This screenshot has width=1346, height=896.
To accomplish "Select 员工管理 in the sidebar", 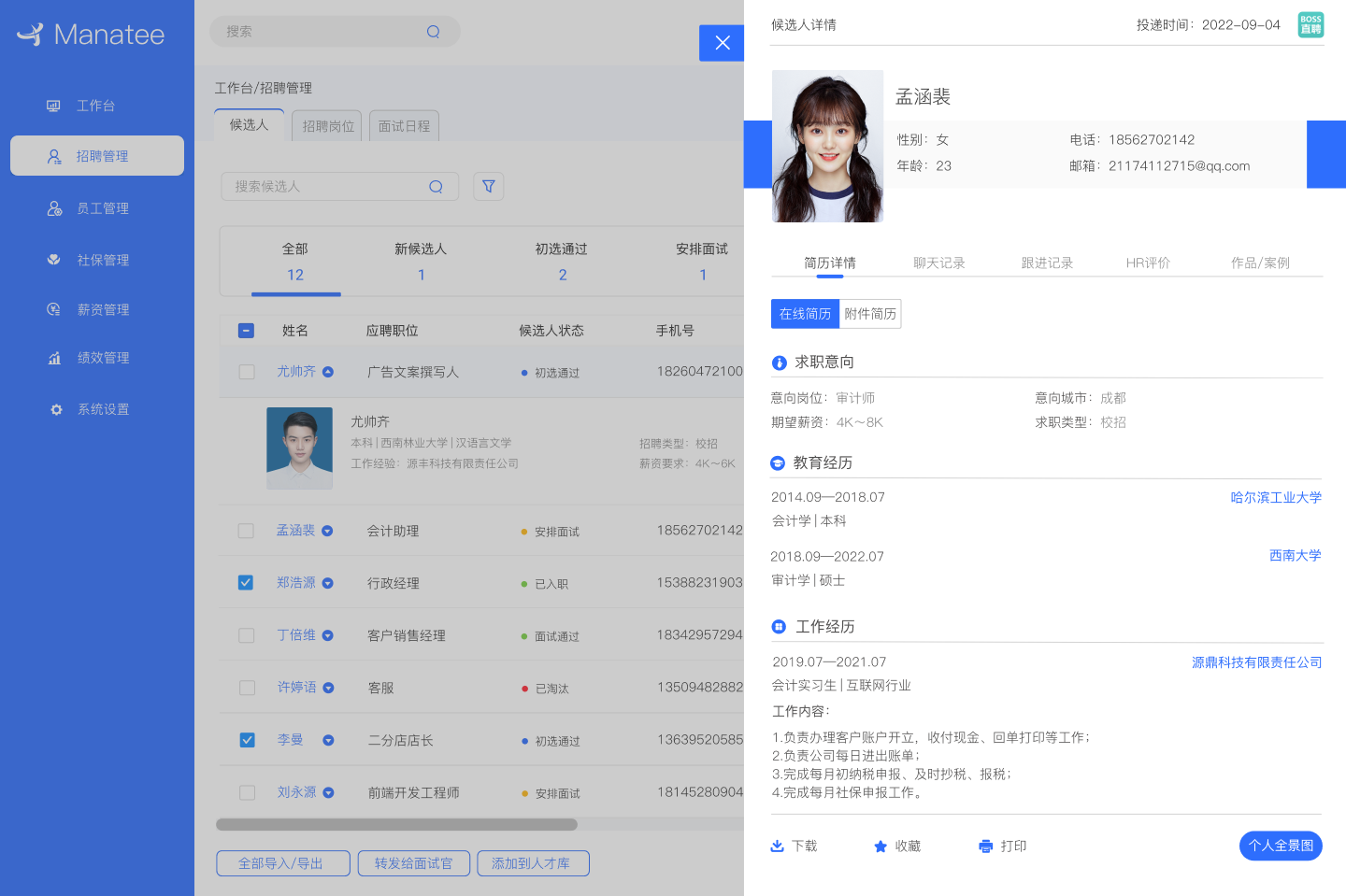I will pyautogui.click(x=96, y=207).
